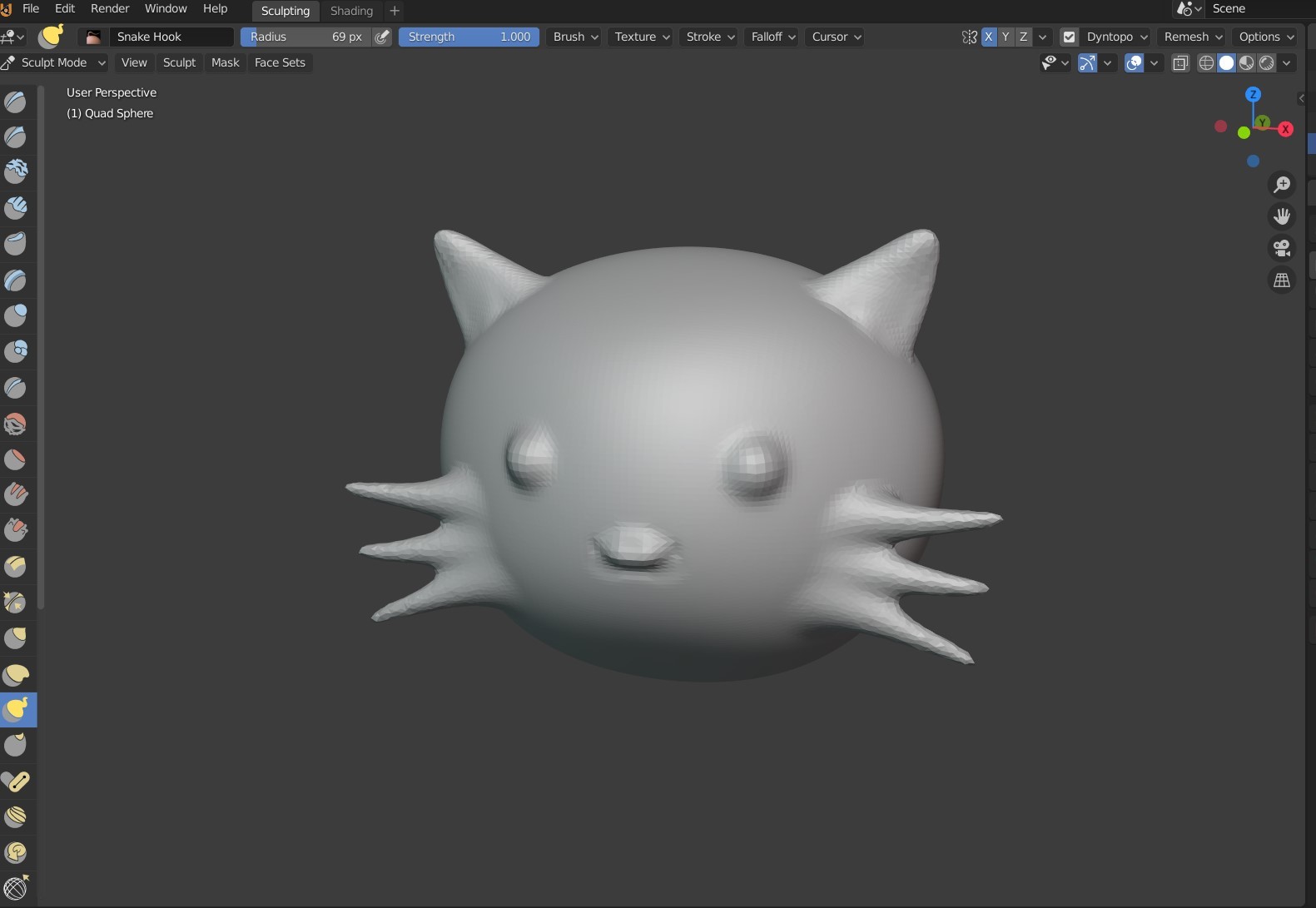This screenshot has height=908, width=1316.
Task: Open the Render menu
Action: click(x=110, y=9)
